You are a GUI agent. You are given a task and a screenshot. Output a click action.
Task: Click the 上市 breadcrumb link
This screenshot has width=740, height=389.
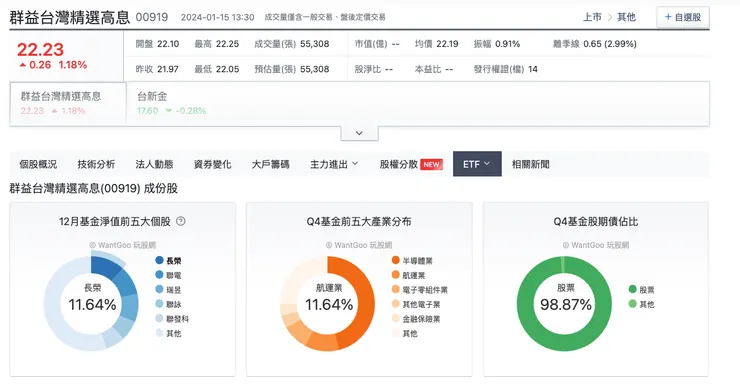pyautogui.click(x=592, y=17)
